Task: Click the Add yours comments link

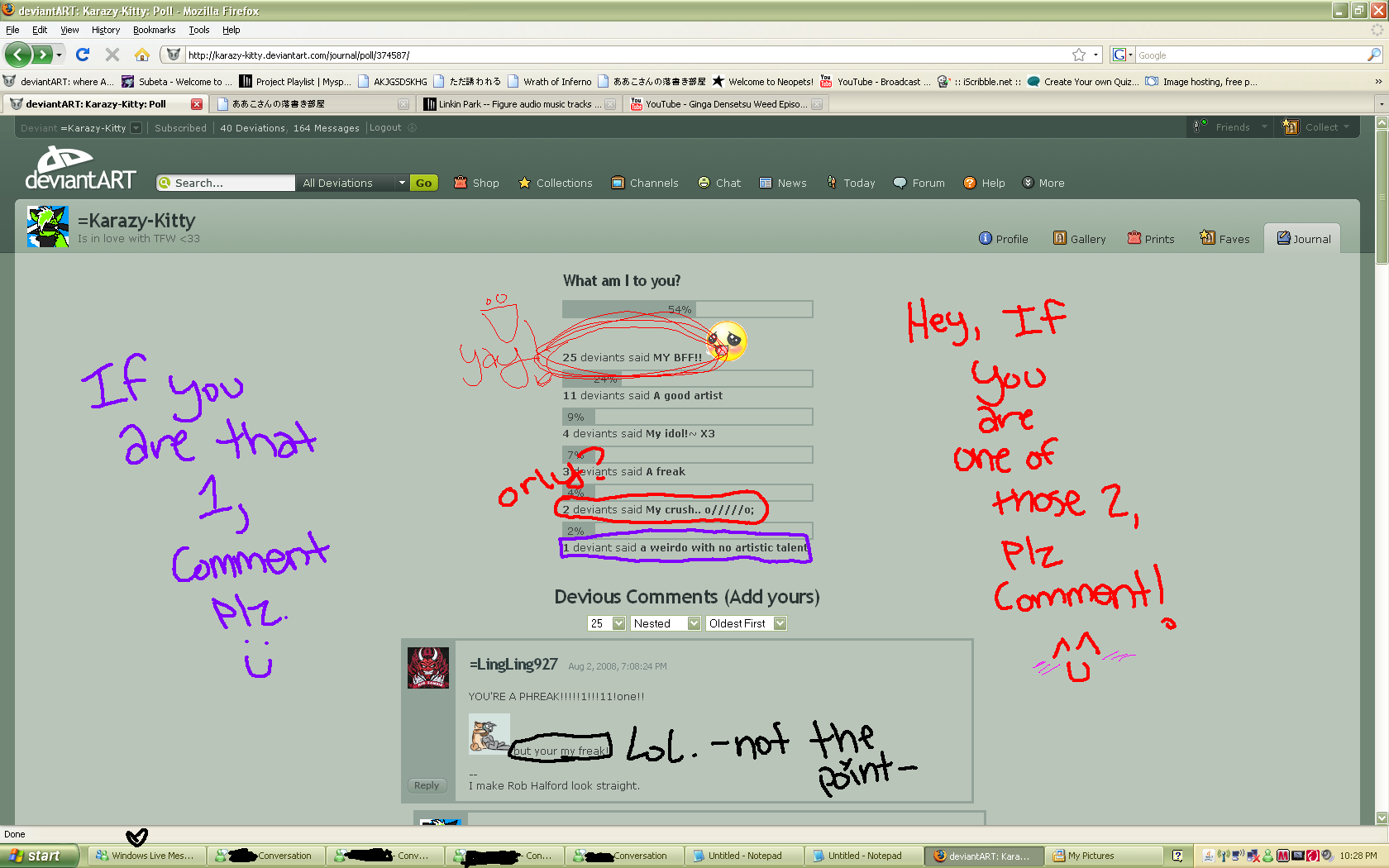Action: coord(772,597)
